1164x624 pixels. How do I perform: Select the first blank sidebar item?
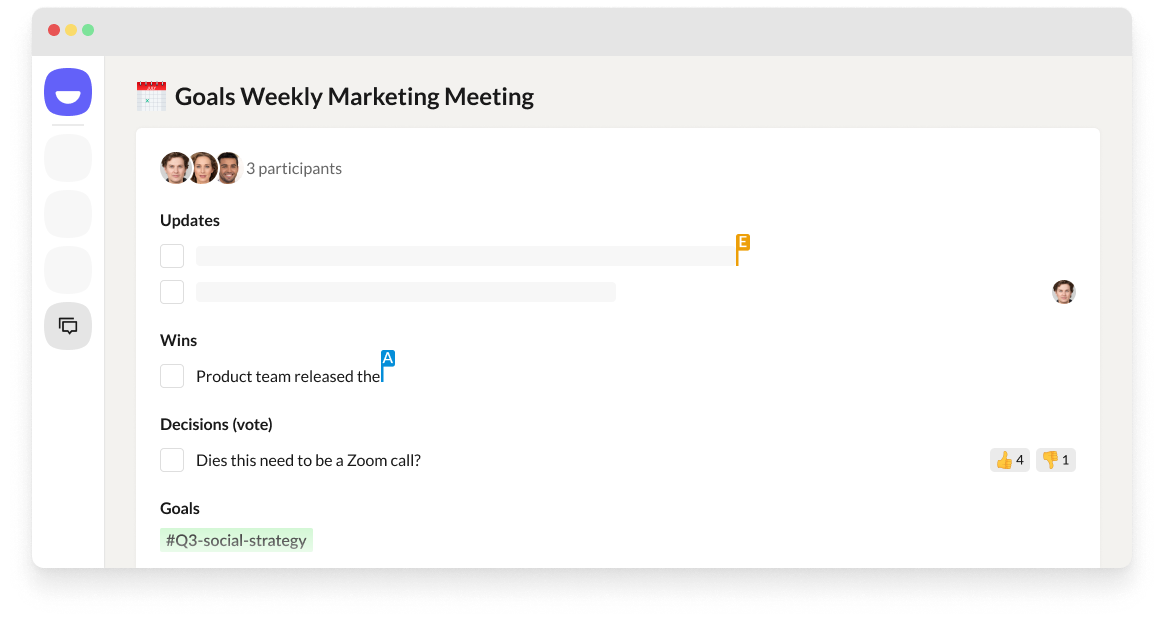68,158
